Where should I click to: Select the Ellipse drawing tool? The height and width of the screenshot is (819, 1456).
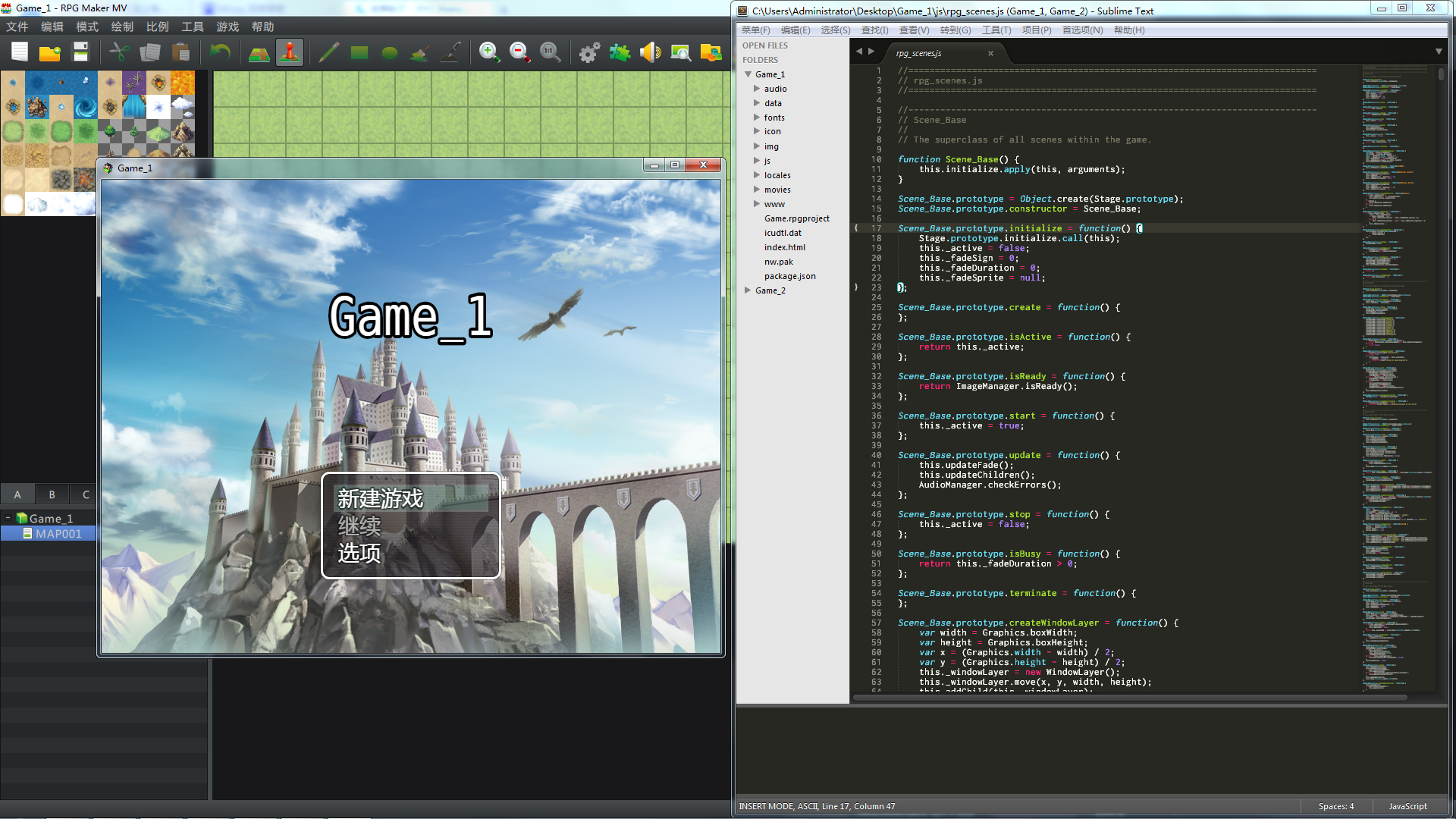pyautogui.click(x=390, y=52)
